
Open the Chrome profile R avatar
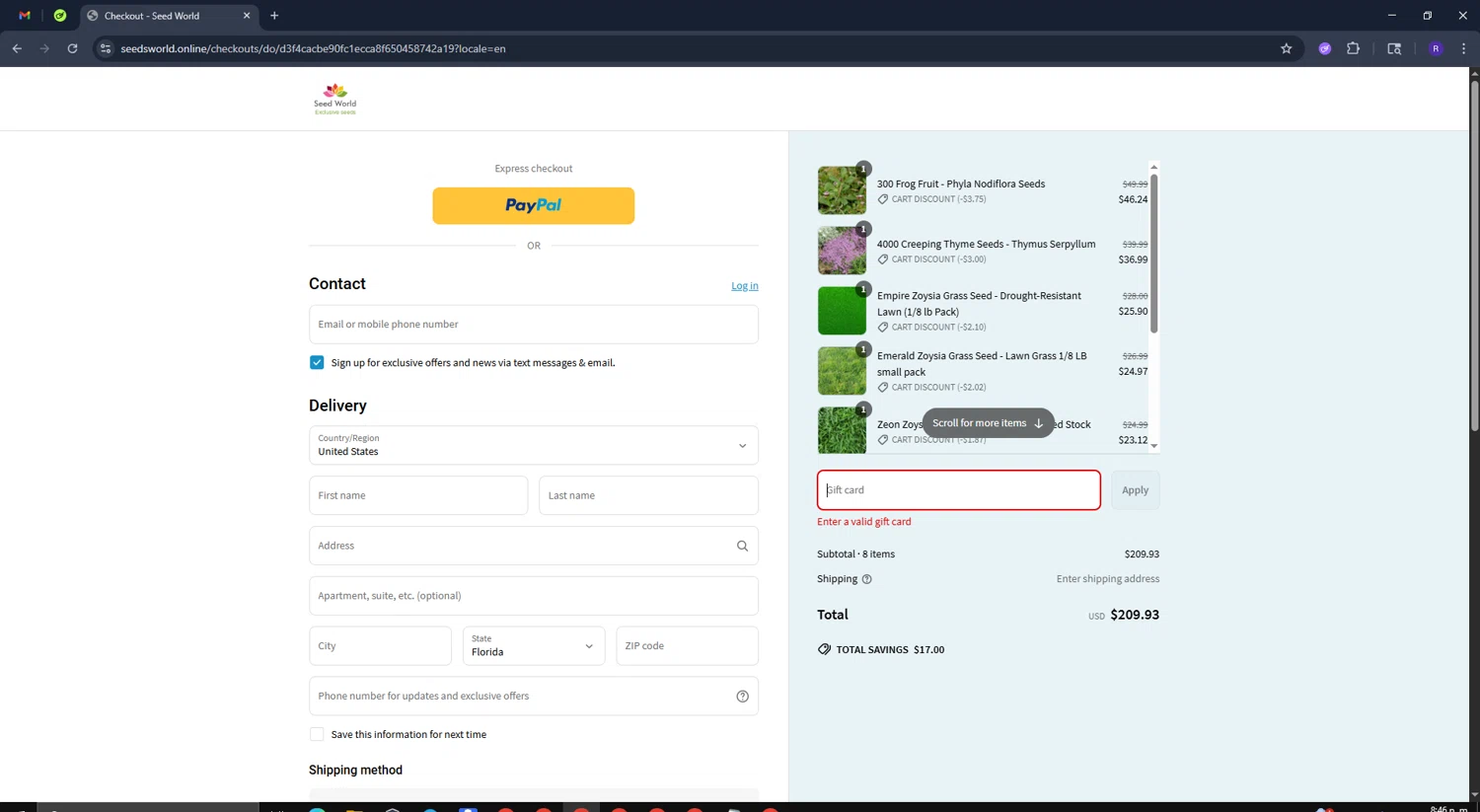[x=1436, y=48]
